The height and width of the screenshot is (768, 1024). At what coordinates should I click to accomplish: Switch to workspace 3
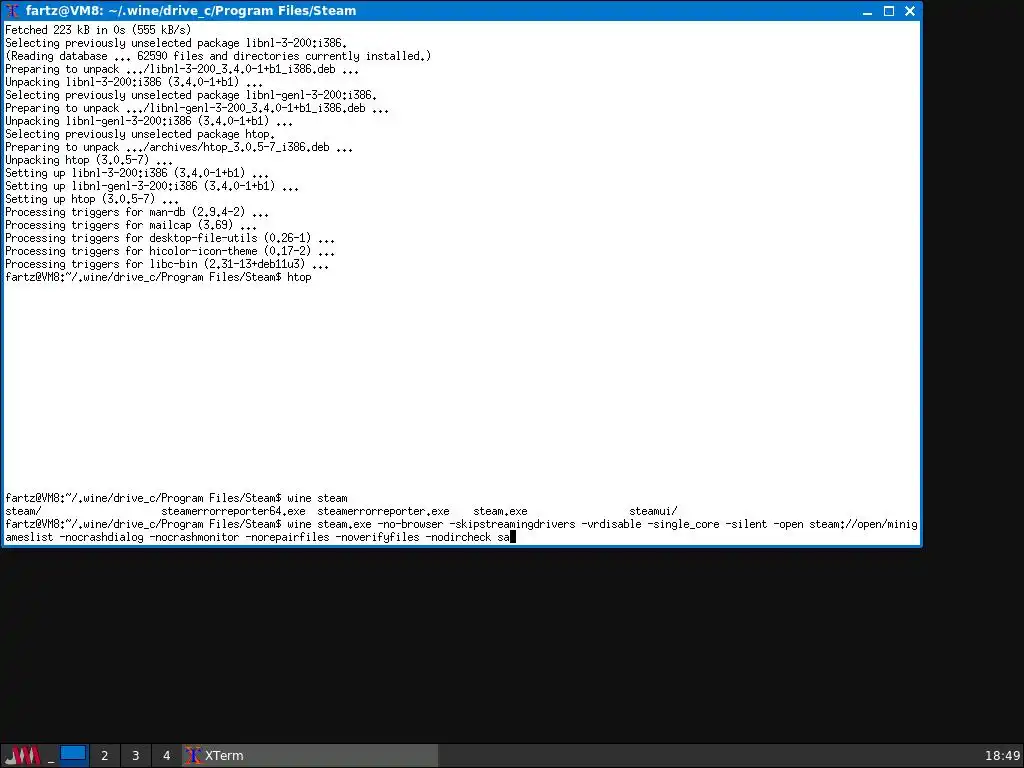(135, 756)
